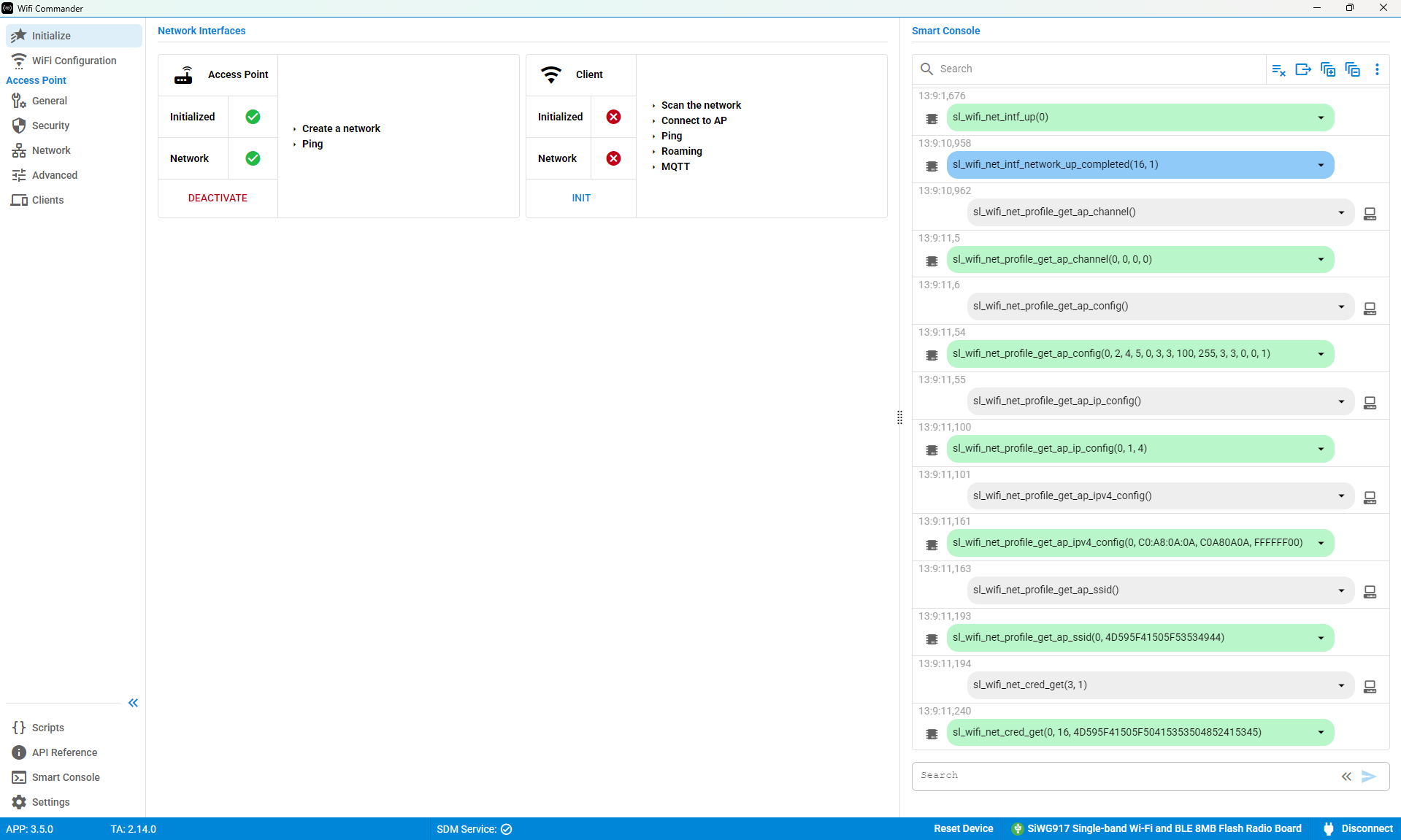Click the Client INIT button

pyautogui.click(x=581, y=198)
